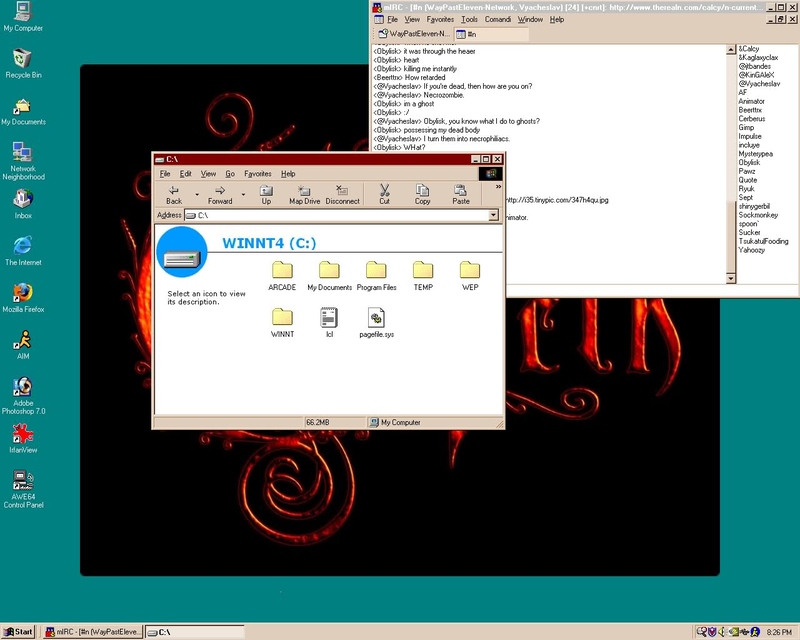Click the Paste toolbar button in Explorer
Screen dimensions: 800x640
click(x=461, y=195)
